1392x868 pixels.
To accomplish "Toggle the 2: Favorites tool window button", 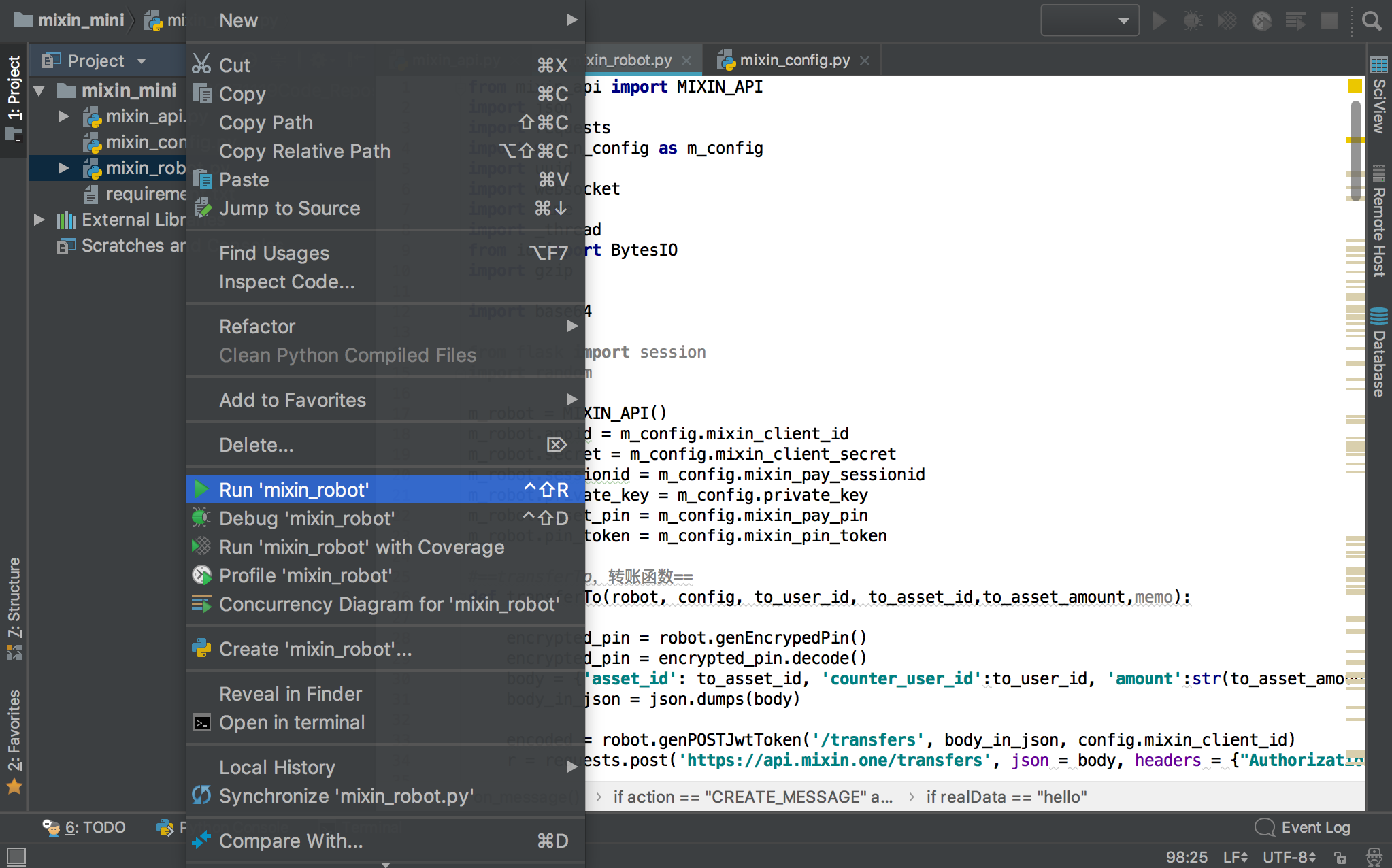I will [14, 741].
